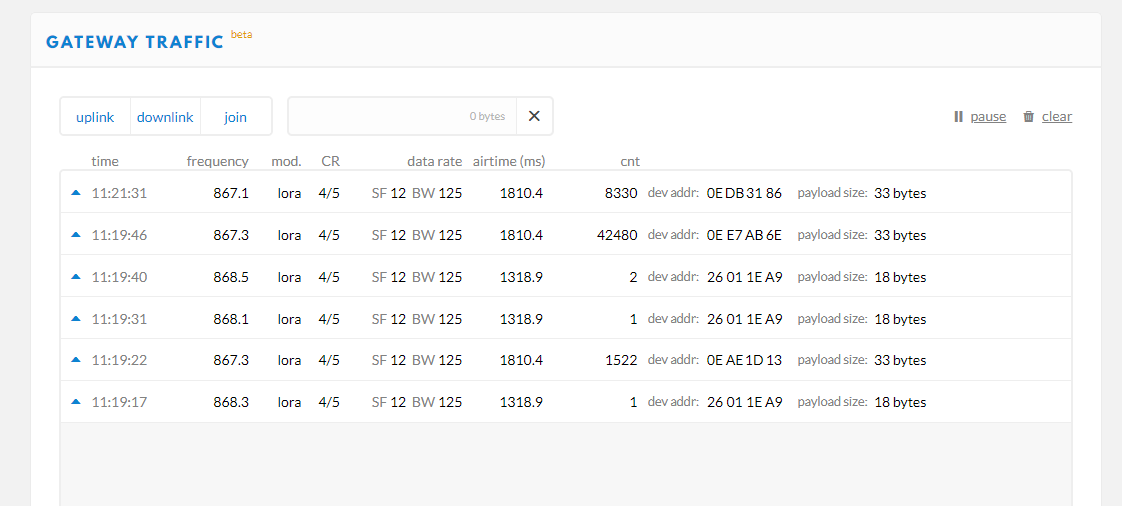Click the time column header
The height and width of the screenshot is (506, 1122).
(x=105, y=161)
